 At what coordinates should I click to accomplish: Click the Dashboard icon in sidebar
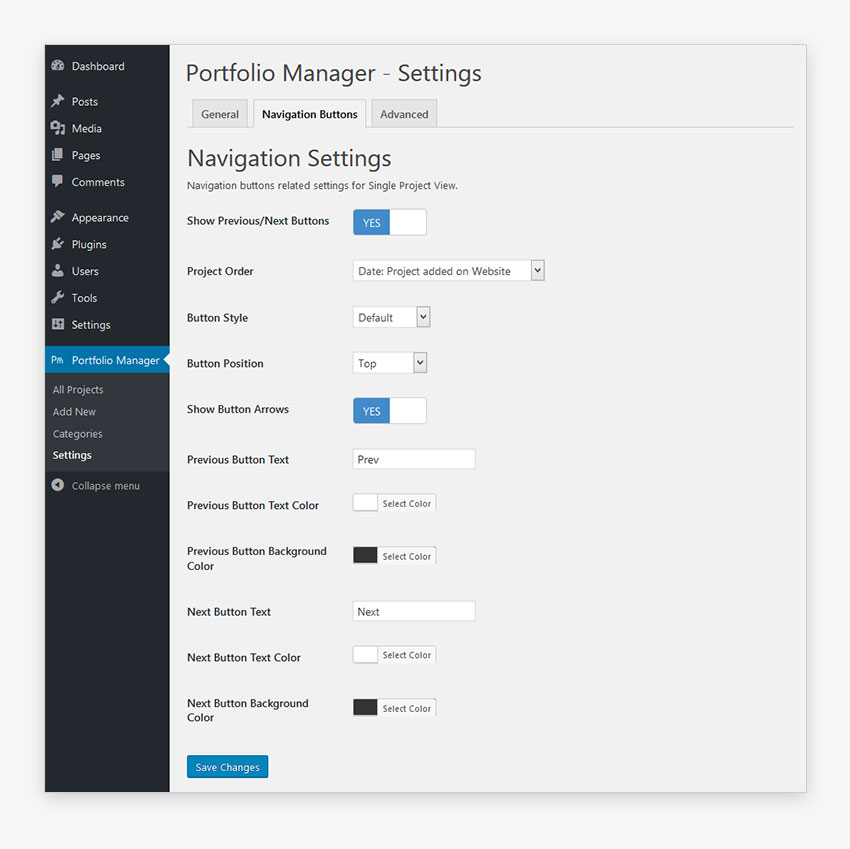tap(58, 66)
